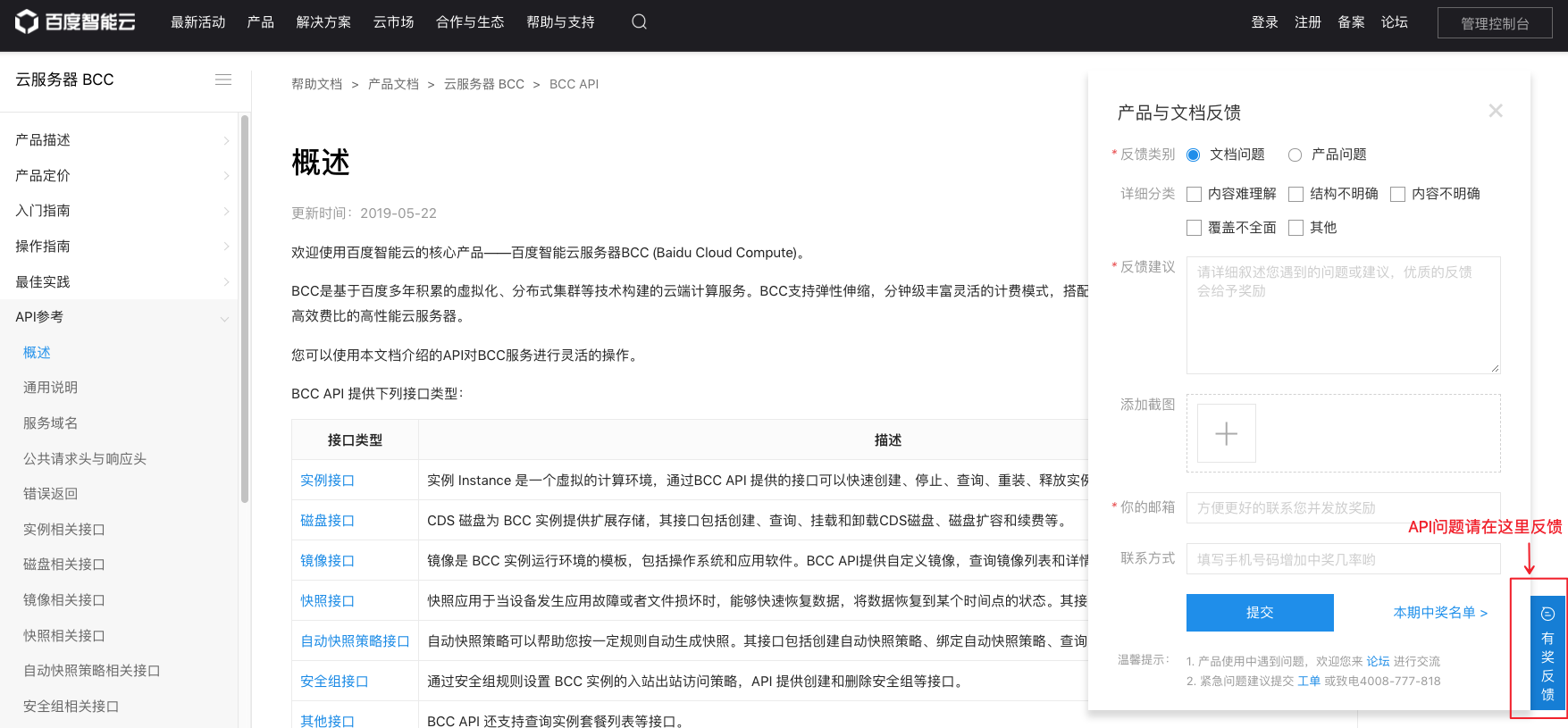Click the 云服务器 BCC sidebar title
Screen dimensions: 1568x728
pyautogui.click(x=64, y=79)
